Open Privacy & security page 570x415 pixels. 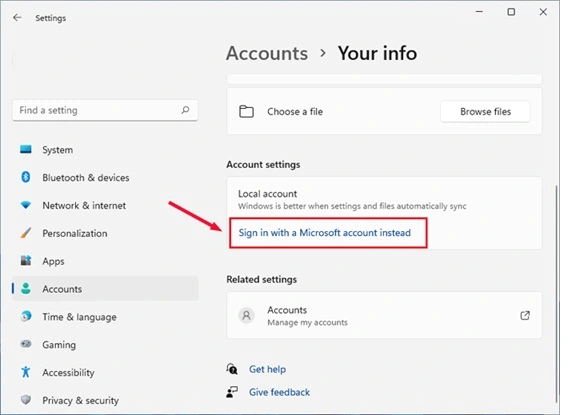pyautogui.click(x=105, y=400)
